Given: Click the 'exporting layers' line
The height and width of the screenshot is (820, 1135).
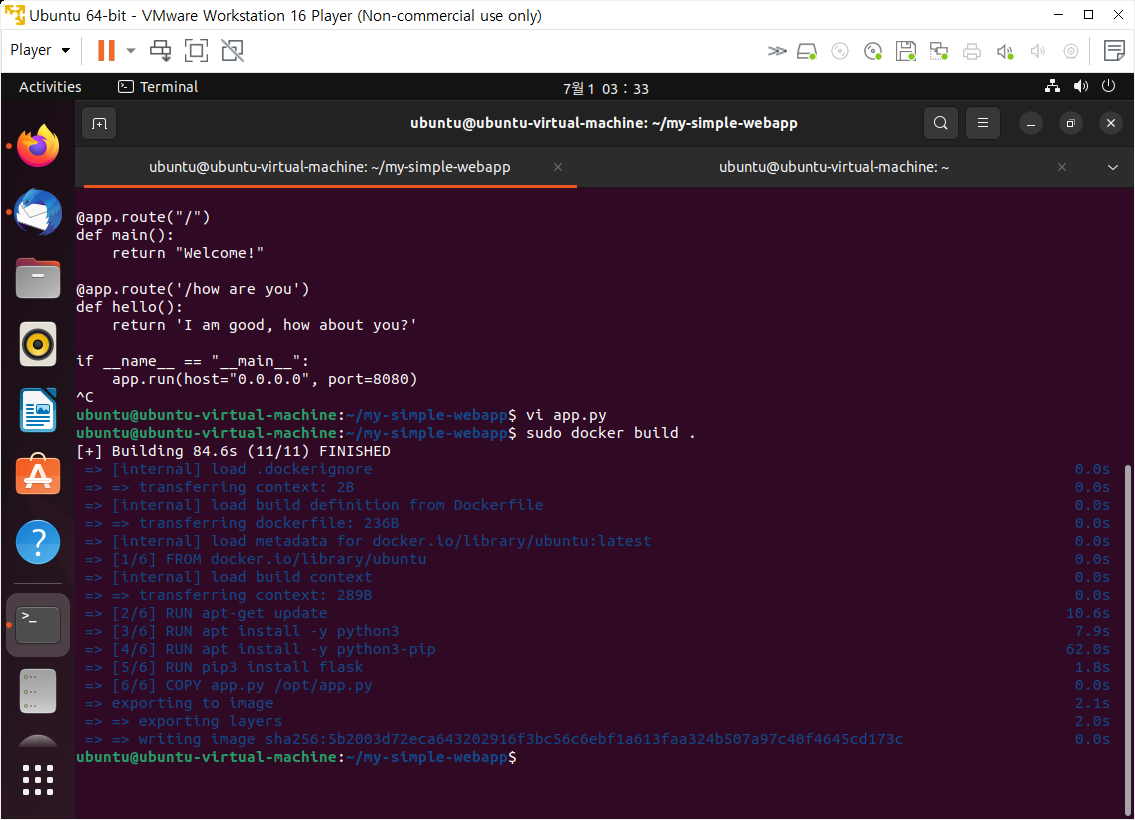Looking at the screenshot, I should tap(210, 722).
